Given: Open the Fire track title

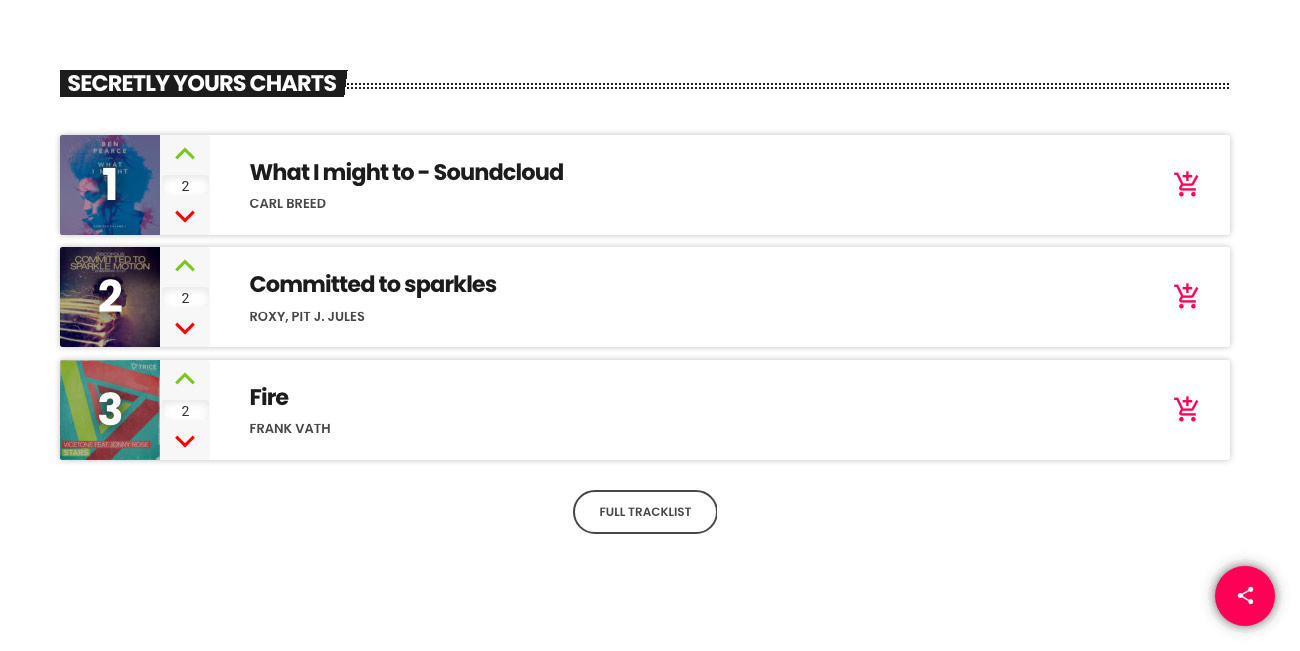Looking at the screenshot, I should click(x=269, y=397).
